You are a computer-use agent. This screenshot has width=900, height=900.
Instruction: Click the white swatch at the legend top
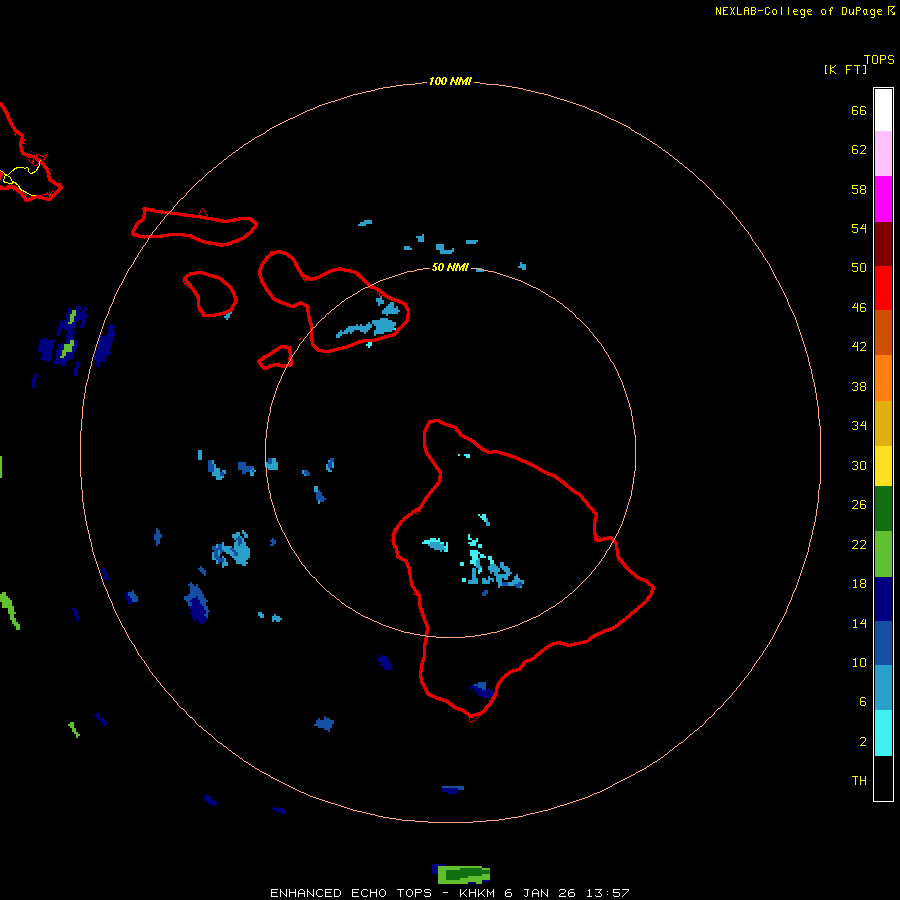pyautogui.click(x=883, y=110)
